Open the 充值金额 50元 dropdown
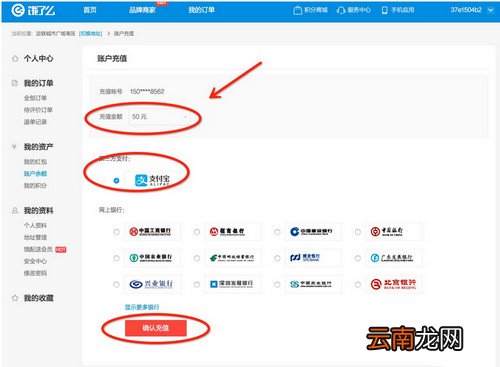Image resolution: width=500 pixels, height=367 pixels. coord(159,117)
